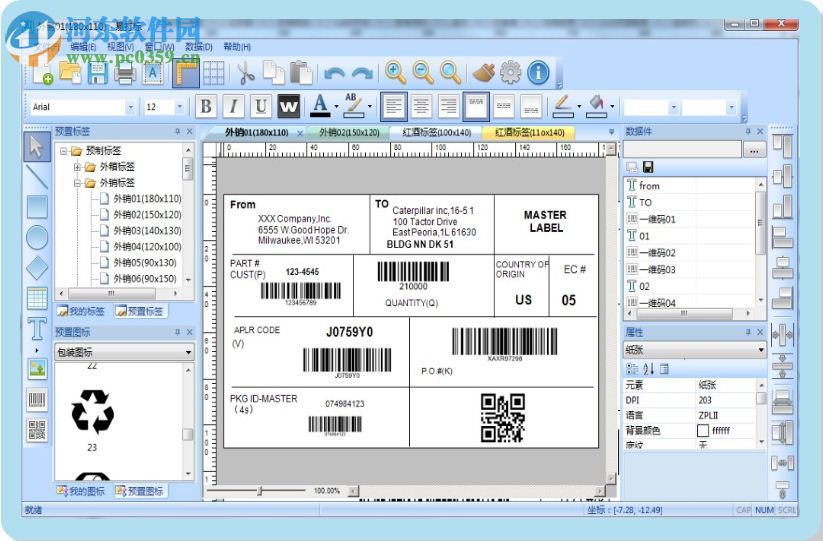
Task: Click the white background color swatch
Action: tap(702, 430)
